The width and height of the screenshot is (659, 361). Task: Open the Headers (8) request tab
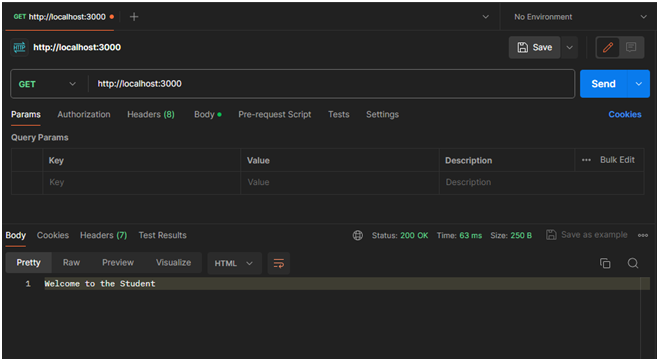click(151, 114)
